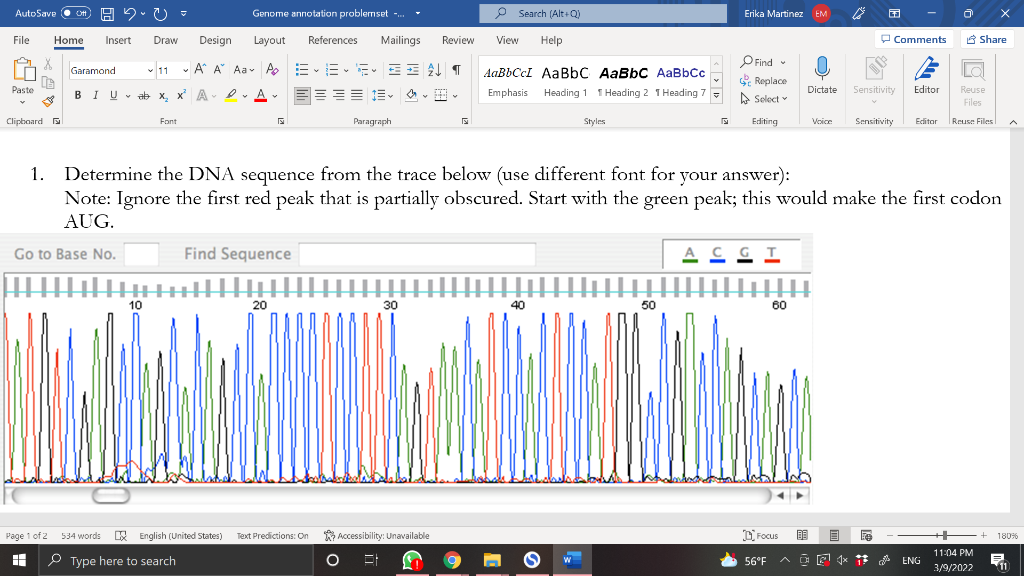1024x576 pixels.
Task: Increase font size with the grow icon
Action: point(200,70)
